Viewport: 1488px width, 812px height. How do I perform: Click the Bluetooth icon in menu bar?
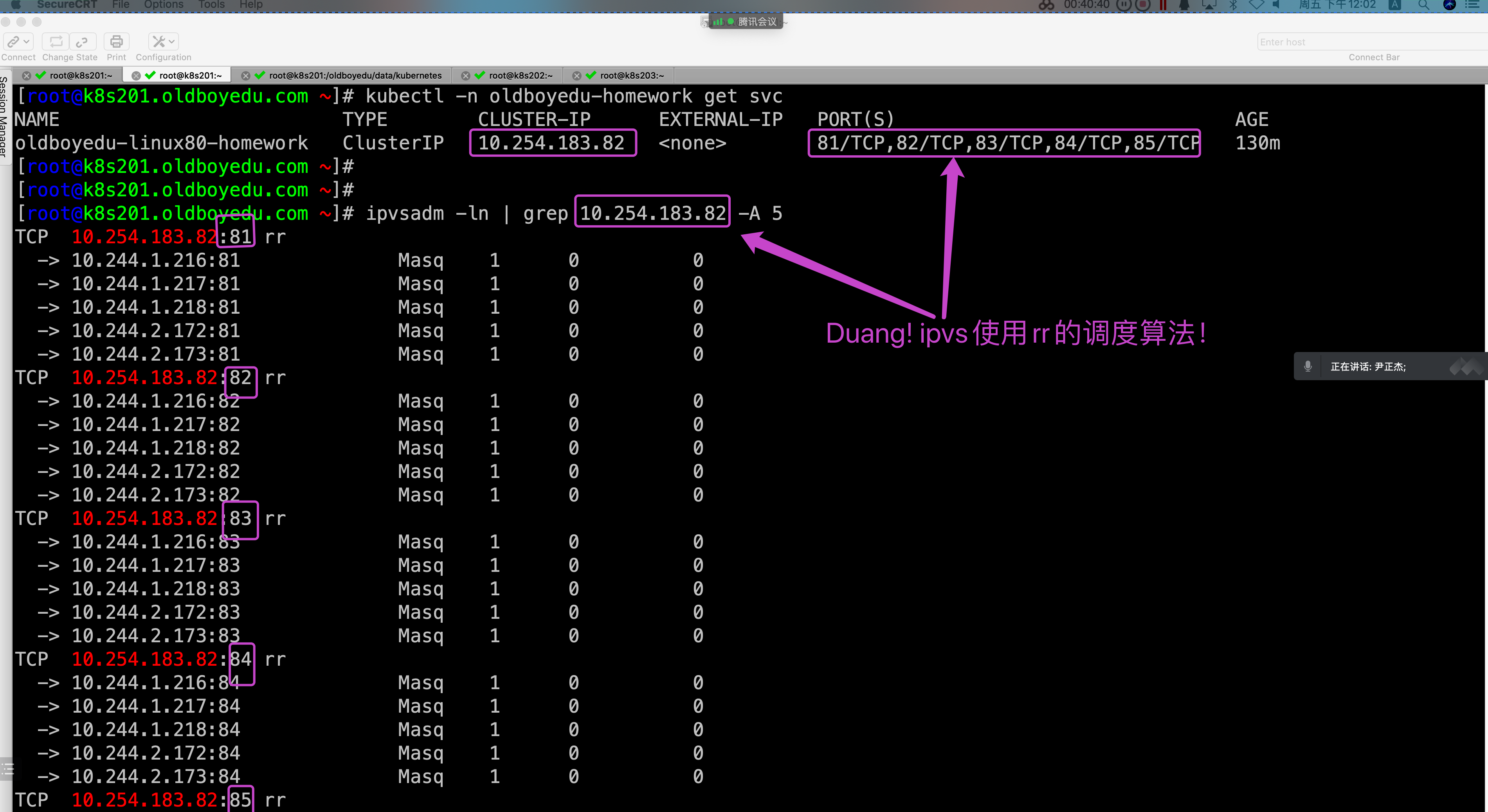(x=1233, y=5)
